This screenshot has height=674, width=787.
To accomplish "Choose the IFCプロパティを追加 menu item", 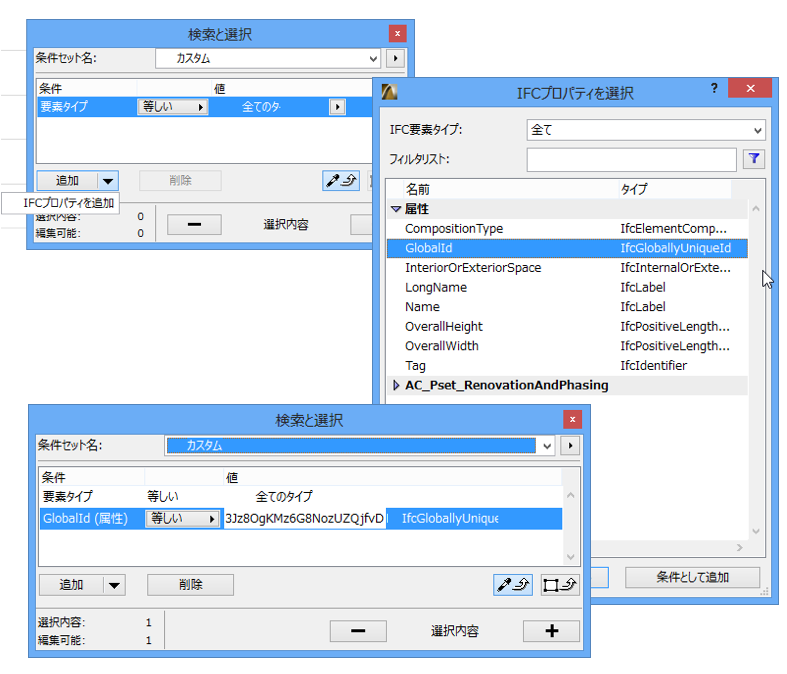I will point(61,203).
